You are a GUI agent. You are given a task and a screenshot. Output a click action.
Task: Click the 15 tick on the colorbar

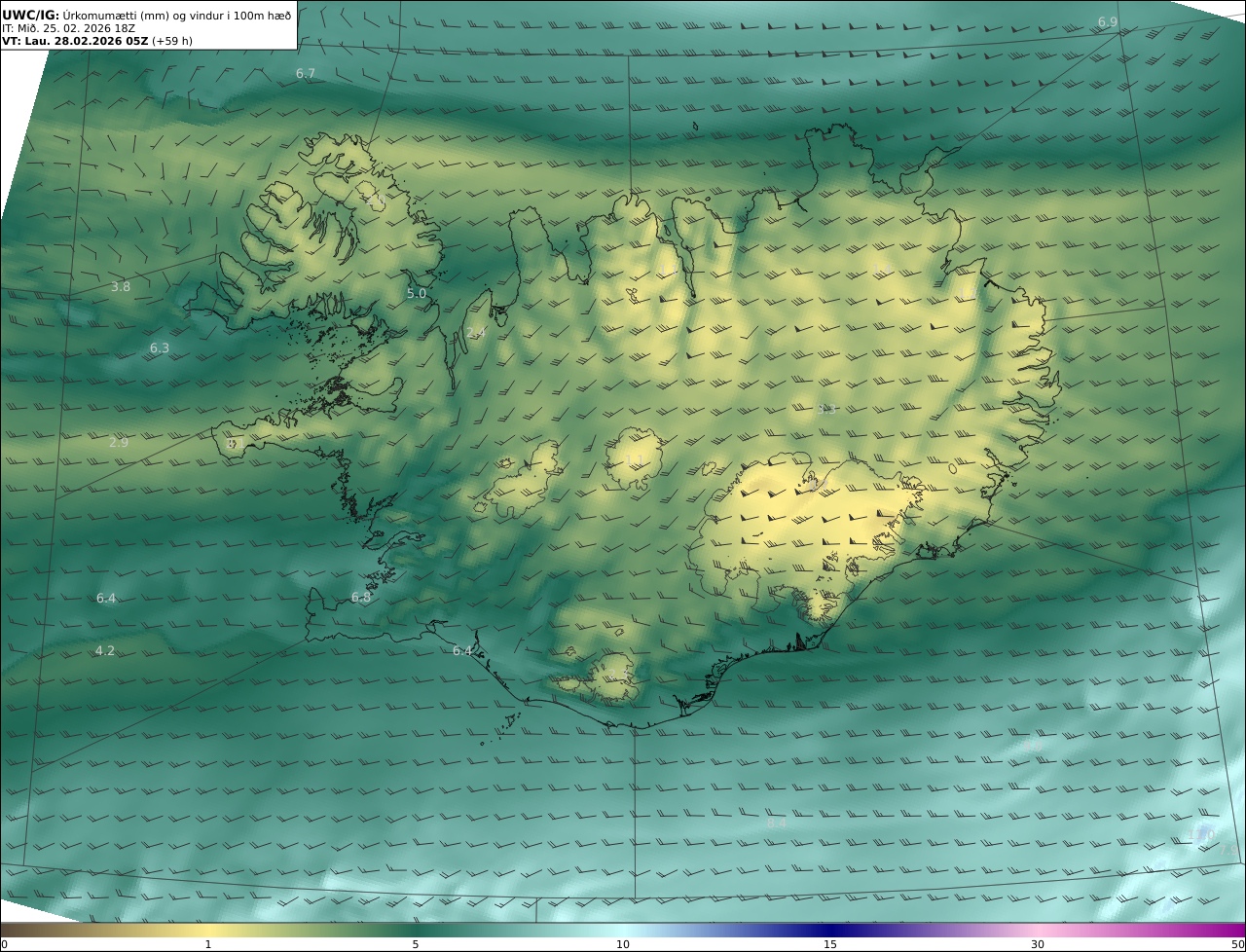click(x=830, y=944)
